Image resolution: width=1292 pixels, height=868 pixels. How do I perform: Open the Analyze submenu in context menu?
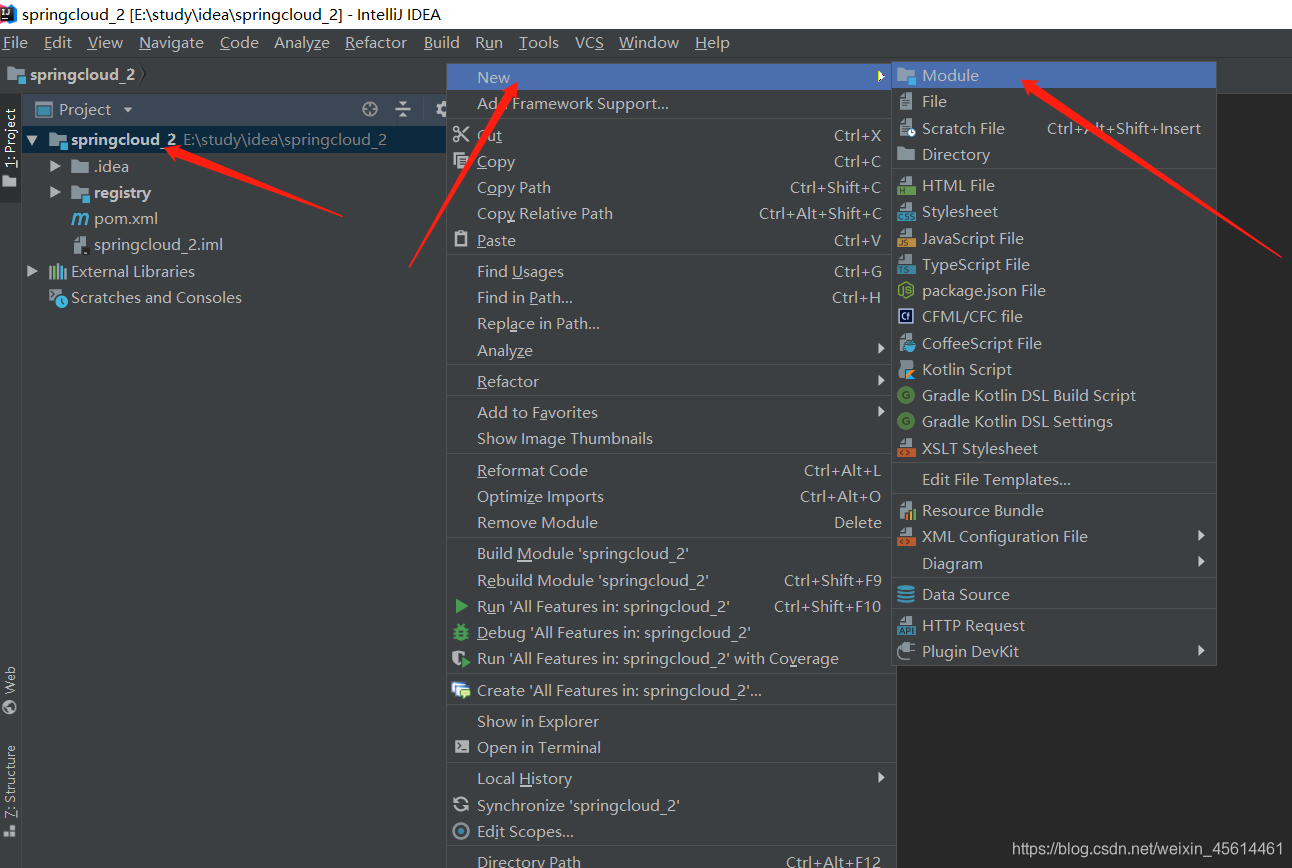(668, 350)
